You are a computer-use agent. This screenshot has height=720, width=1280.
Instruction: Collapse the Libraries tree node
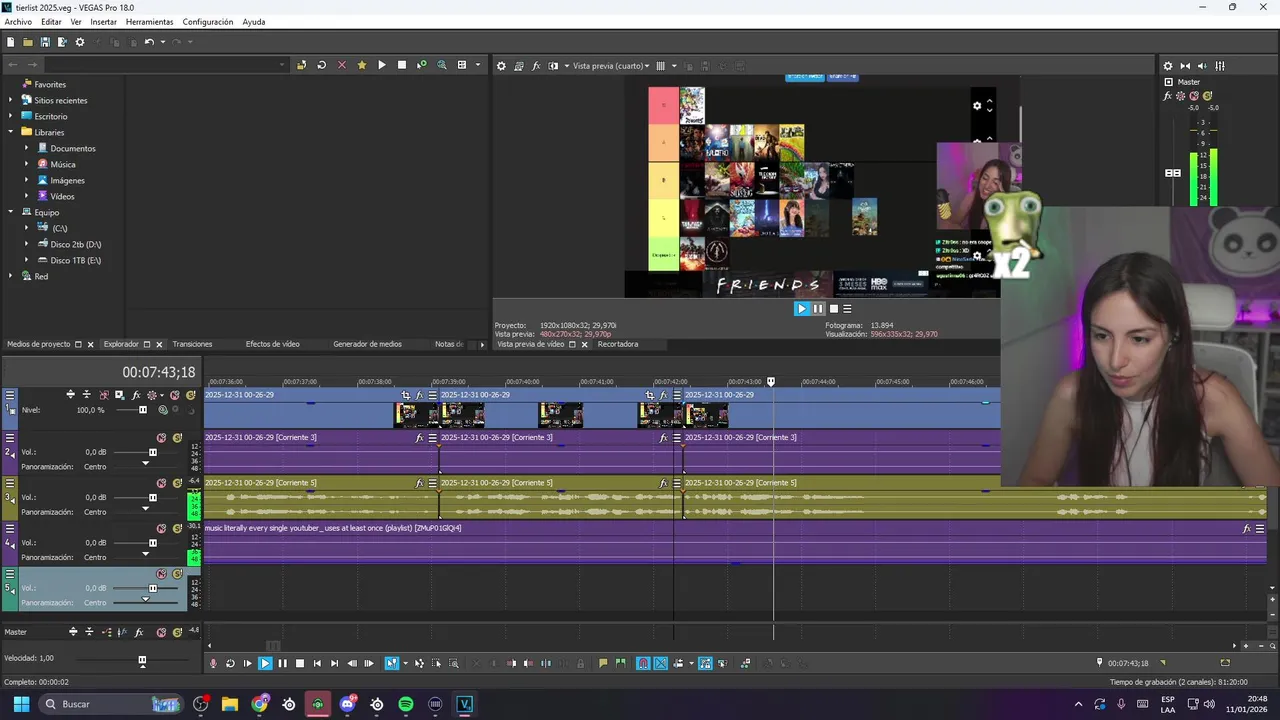click(x=12, y=132)
